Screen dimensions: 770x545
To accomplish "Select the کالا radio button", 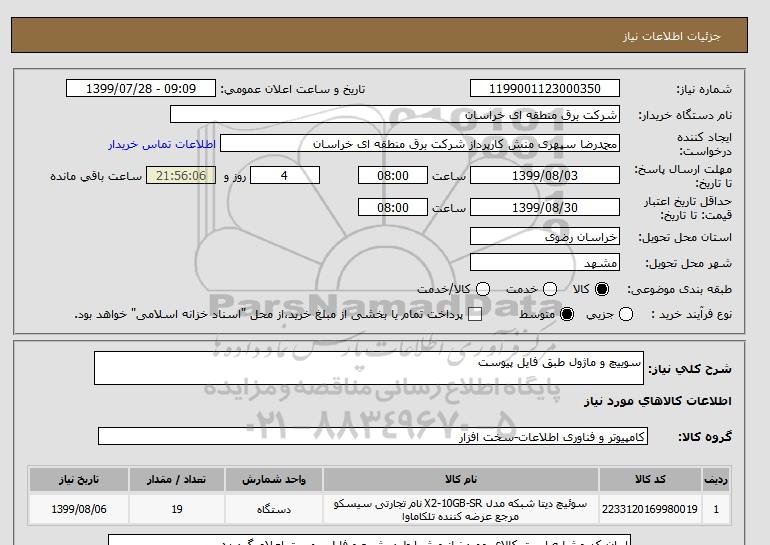I will pyautogui.click(x=602, y=289).
